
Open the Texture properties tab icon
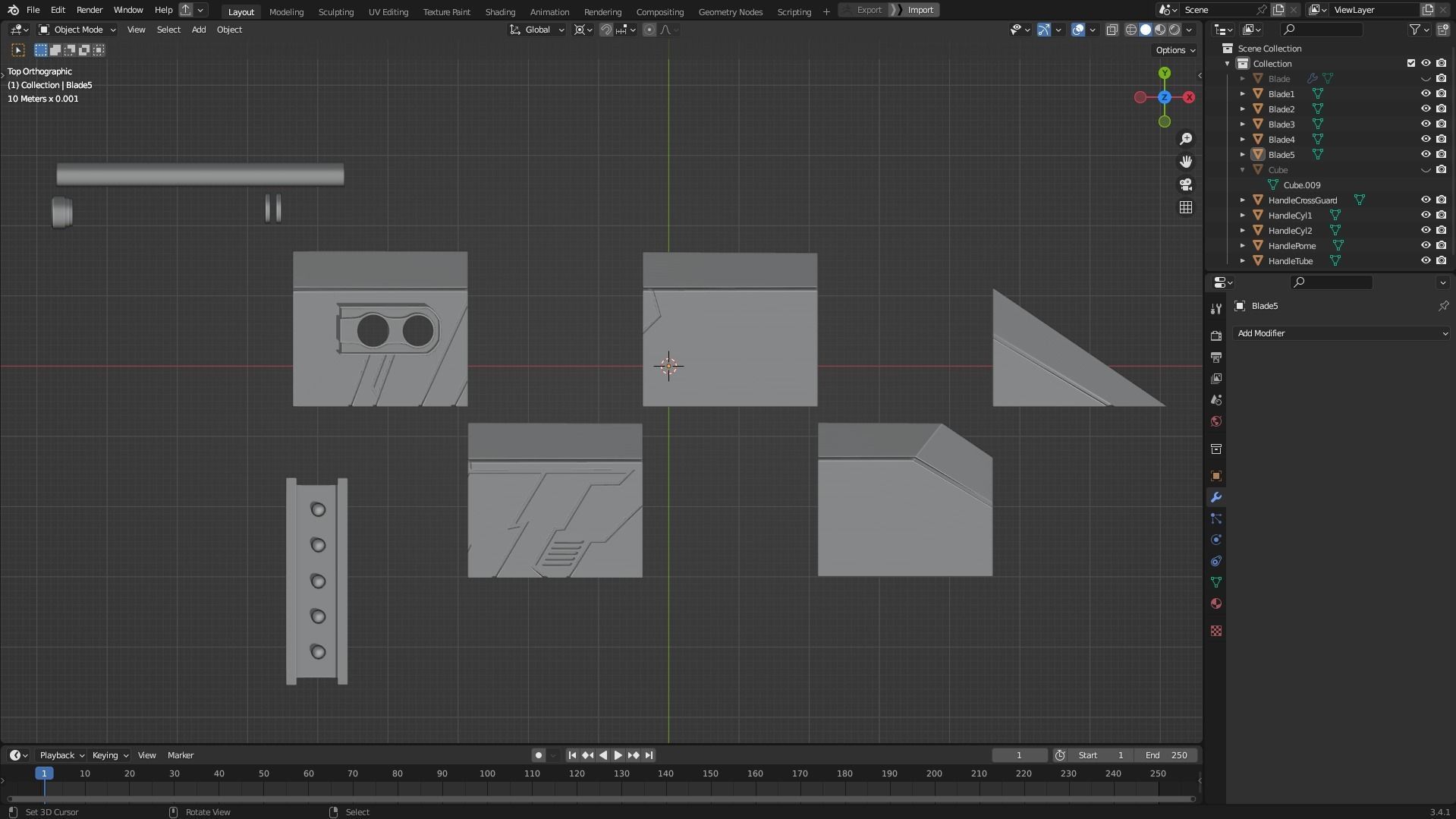(1216, 631)
